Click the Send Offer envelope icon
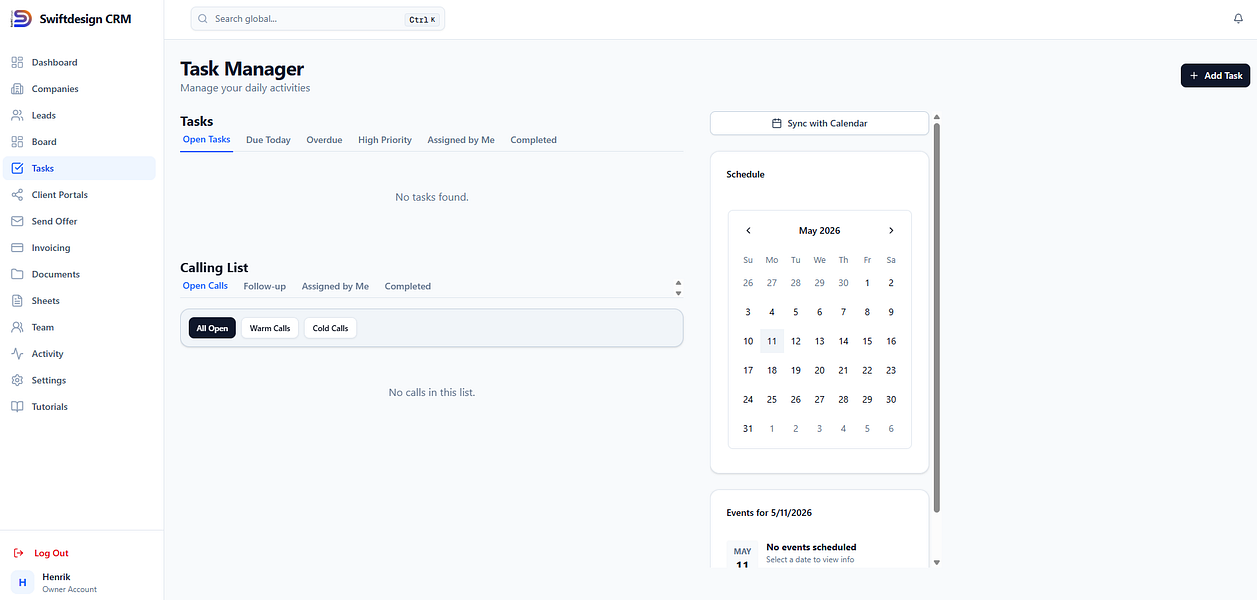The image size is (1257, 600). [17, 221]
